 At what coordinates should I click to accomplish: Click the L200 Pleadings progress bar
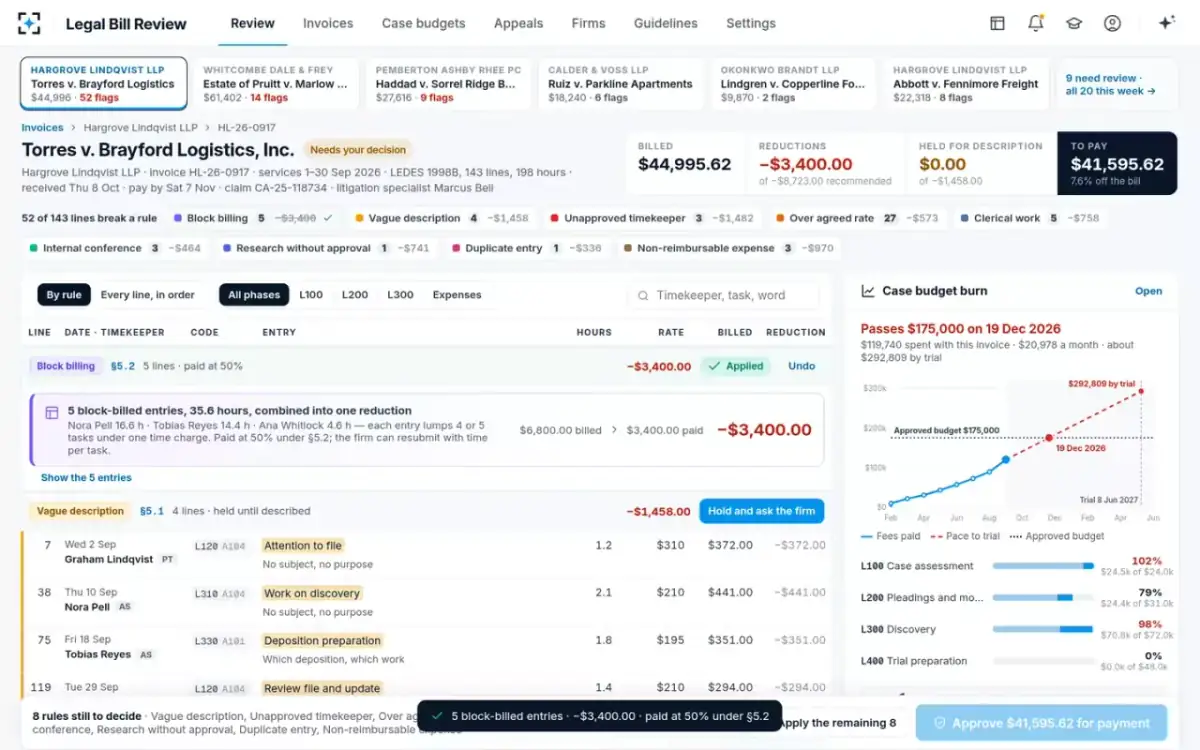click(x=1043, y=598)
